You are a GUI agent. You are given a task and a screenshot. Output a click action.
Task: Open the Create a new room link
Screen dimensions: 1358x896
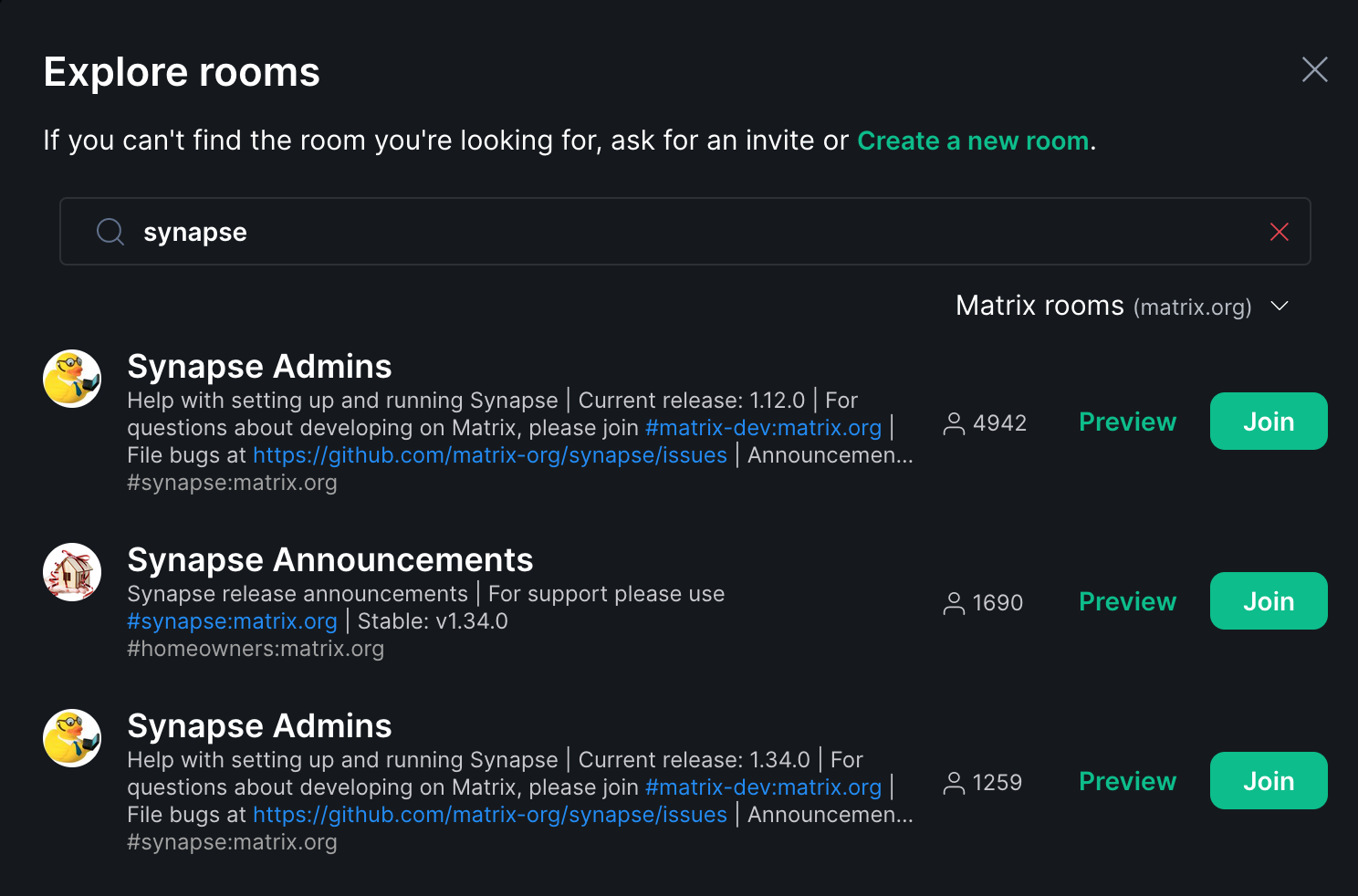[x=973, y=141]
